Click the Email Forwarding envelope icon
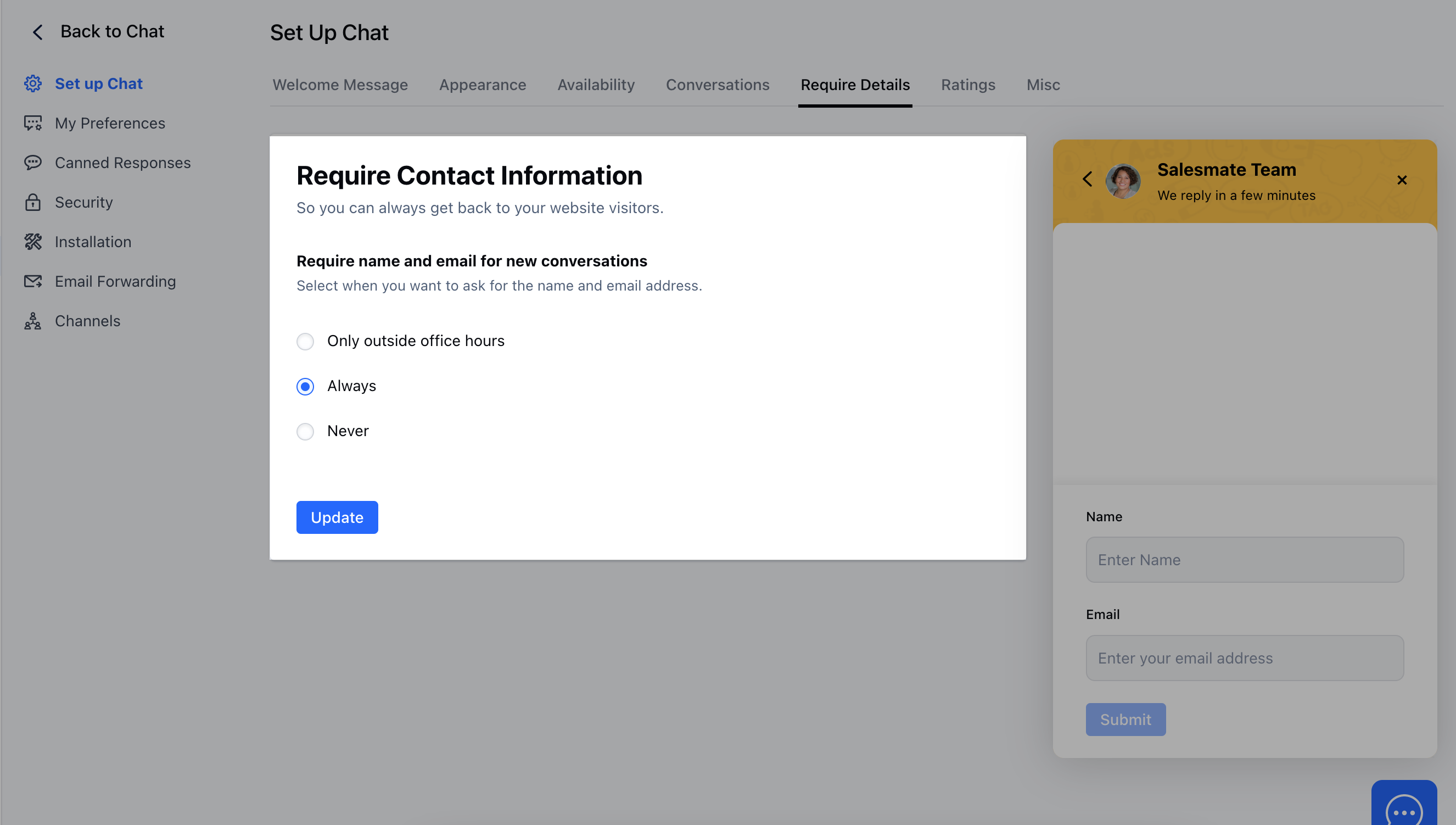The image size is (1456, 825). coord(33,282)
